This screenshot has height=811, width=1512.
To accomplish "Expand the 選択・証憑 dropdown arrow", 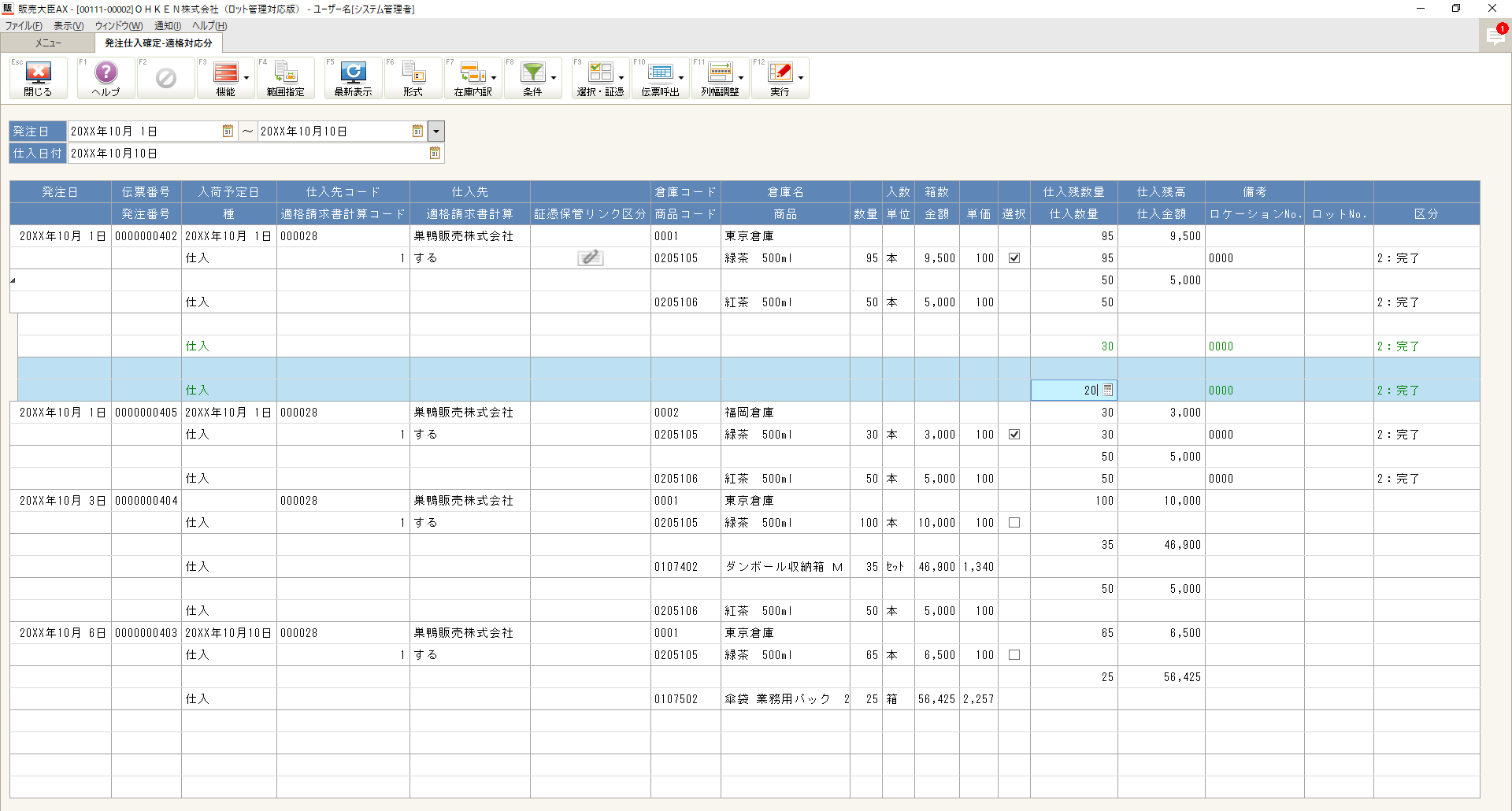I will [621, 78].
